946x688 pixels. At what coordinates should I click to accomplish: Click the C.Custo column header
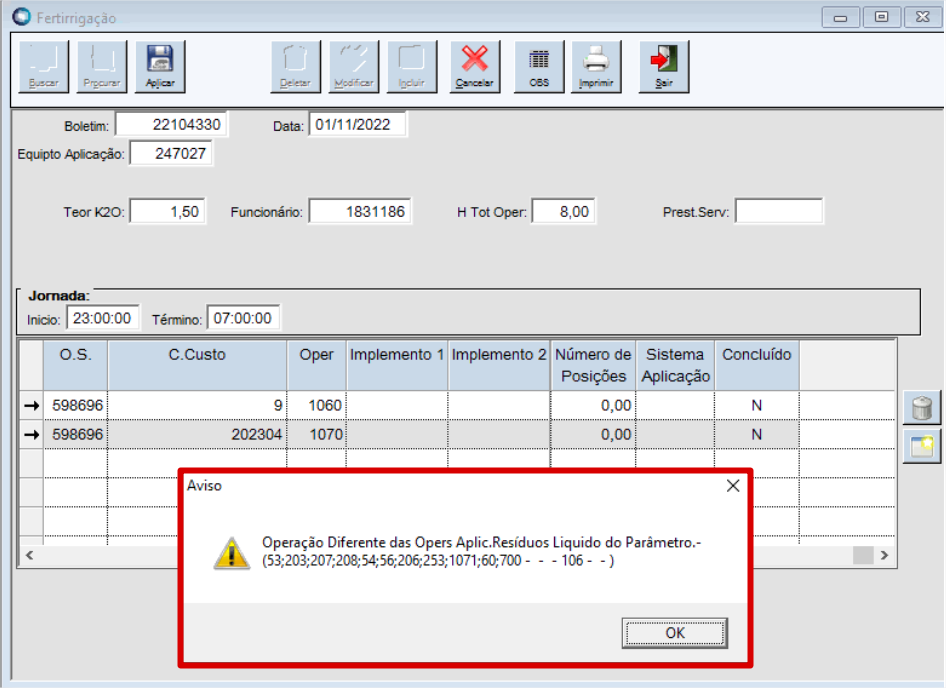pos(197,365)
